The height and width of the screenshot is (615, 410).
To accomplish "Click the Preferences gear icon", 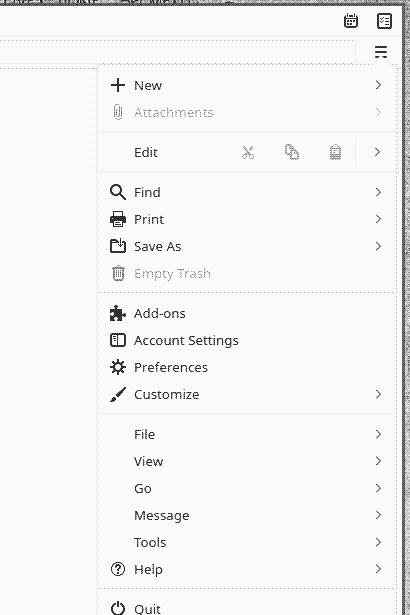I will click(x=118, y=367).
